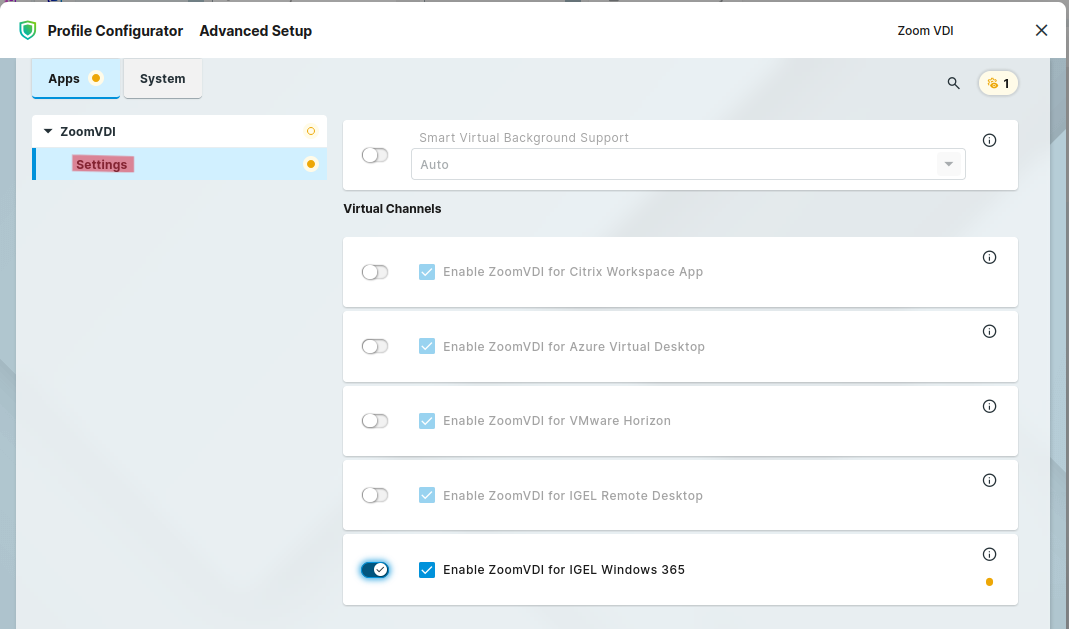Open the search magnifier icon
The height and width of the screenshot is (629, 1069).
click(x=953, y=83)
